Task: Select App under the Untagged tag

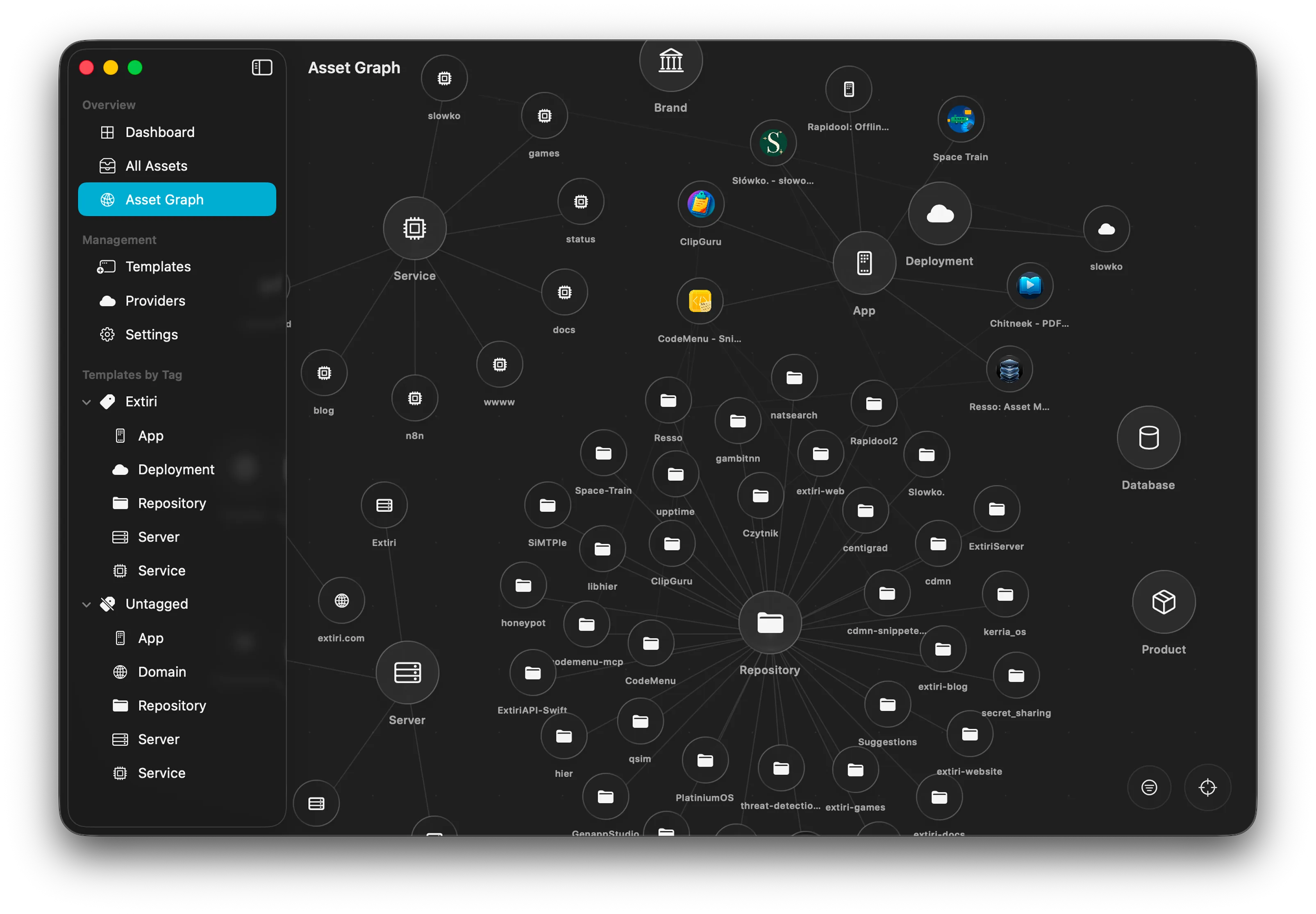Action: point(177,638)
